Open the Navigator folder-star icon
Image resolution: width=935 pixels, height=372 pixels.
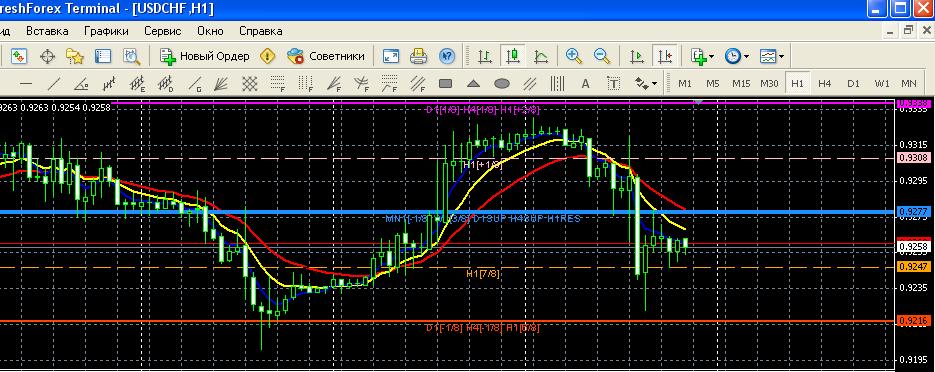[x=75, y=57]
